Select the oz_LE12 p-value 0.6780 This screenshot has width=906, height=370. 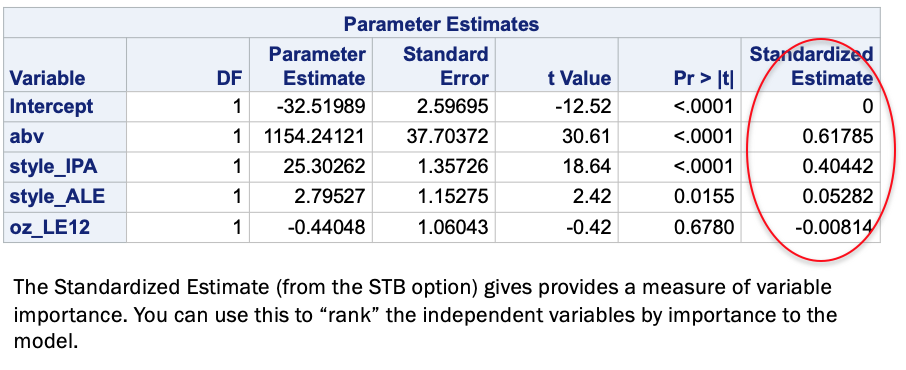pos(703,228)
